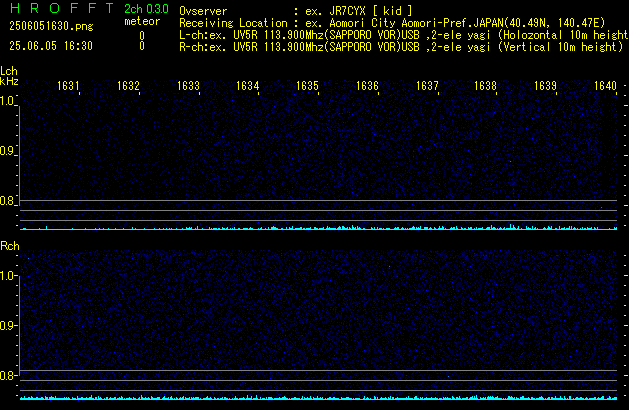Click the 'Ovserver' line with JR7CYX
Image resolution: width=629 pixels, height=410 pixels.
point(296,11)
